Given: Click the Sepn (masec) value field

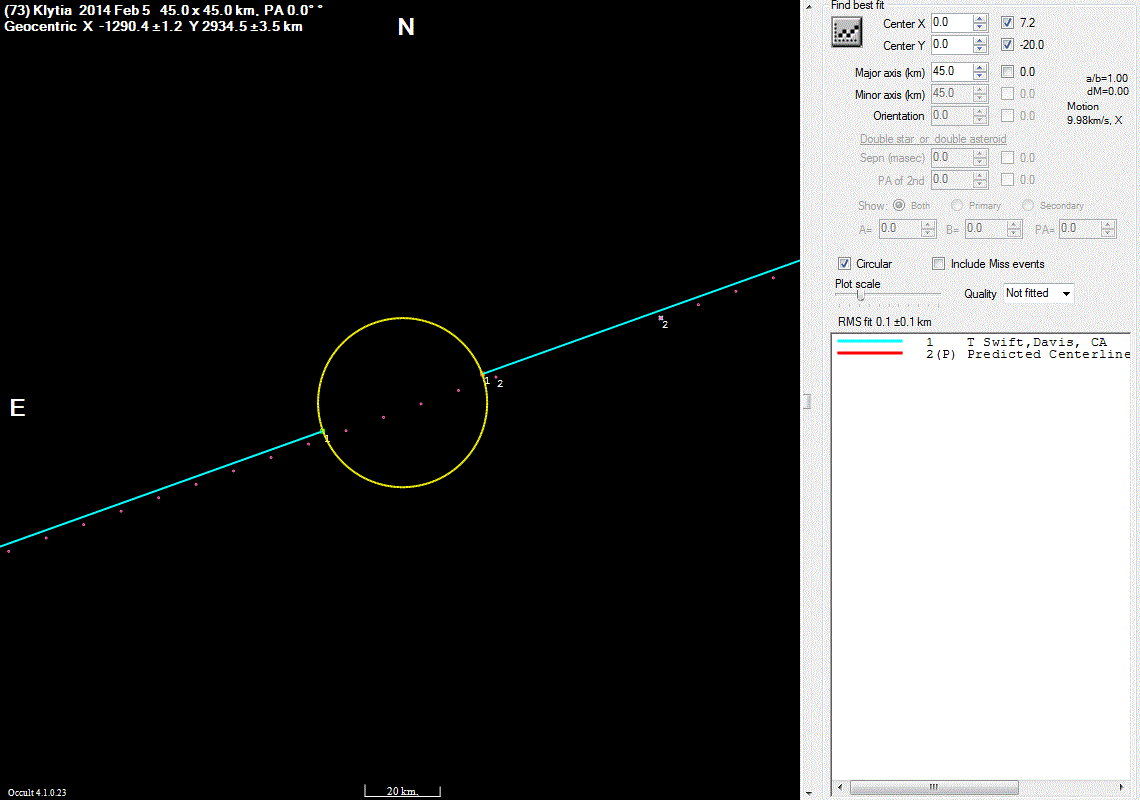Looking at the screenshot, I should (x=952, y=157).
